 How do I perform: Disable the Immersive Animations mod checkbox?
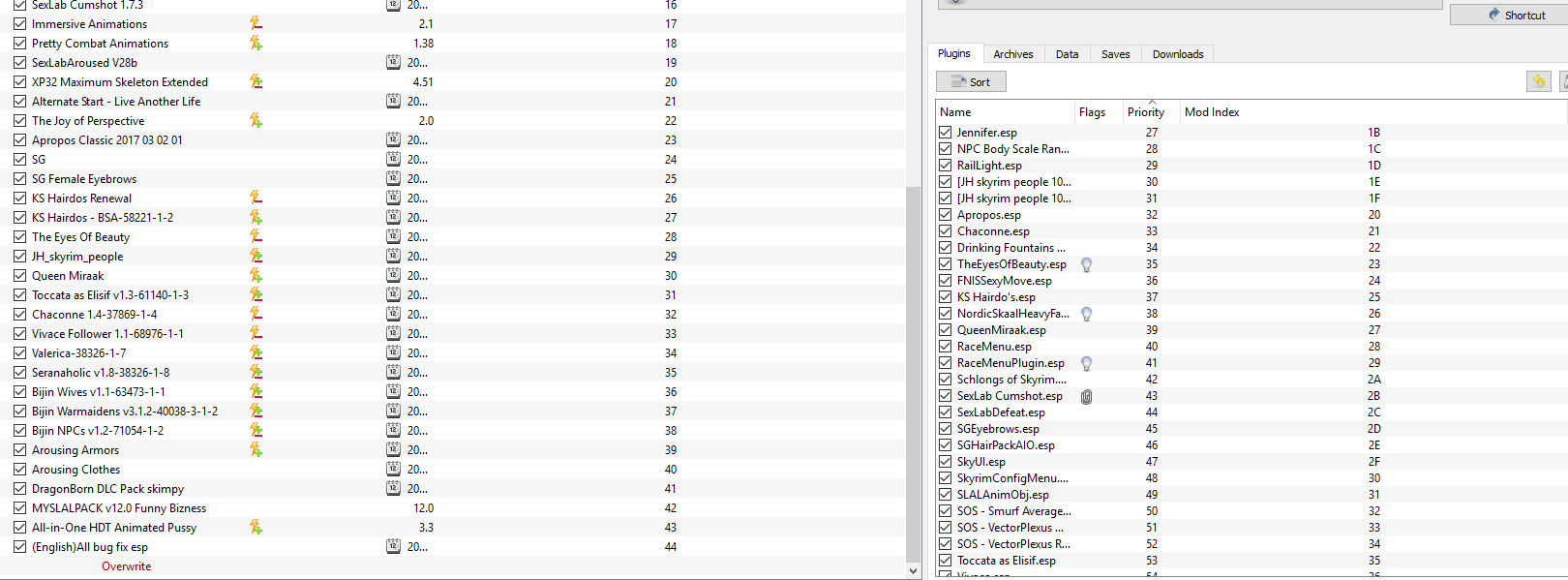(19, 23)
